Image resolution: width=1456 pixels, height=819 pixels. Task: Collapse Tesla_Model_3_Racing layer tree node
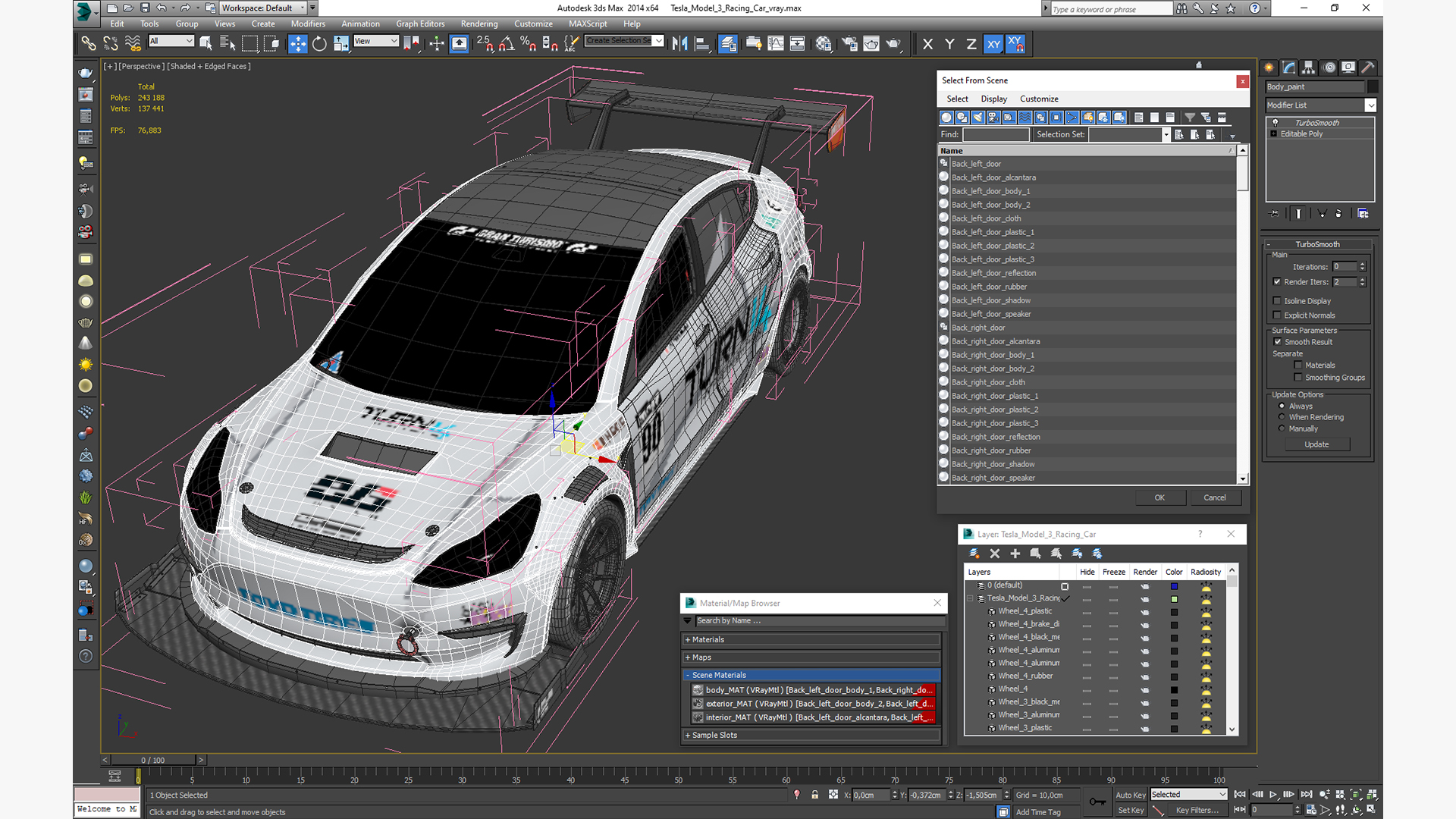tap(971, 598)
